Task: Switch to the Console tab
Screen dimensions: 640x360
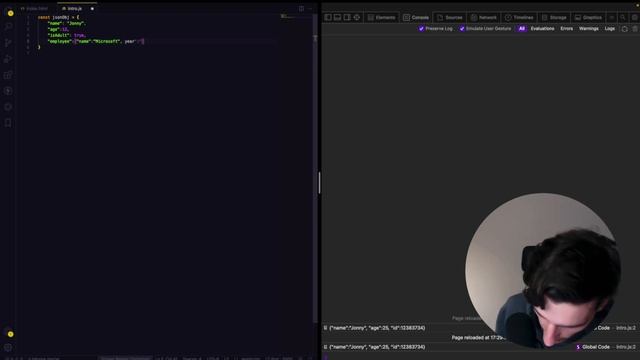Action: point(416,18)
